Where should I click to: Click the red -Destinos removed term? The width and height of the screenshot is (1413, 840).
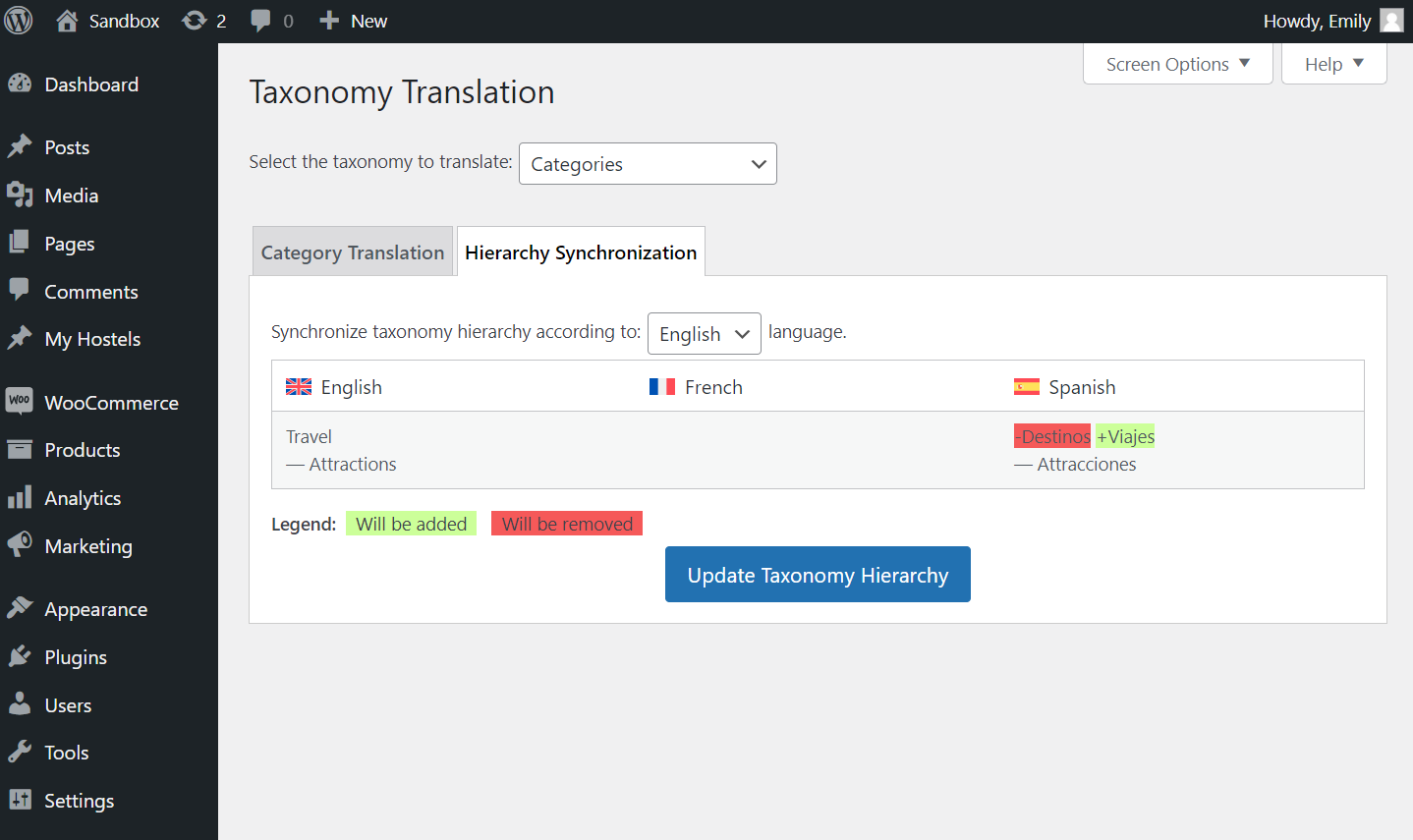point(1052,436)
